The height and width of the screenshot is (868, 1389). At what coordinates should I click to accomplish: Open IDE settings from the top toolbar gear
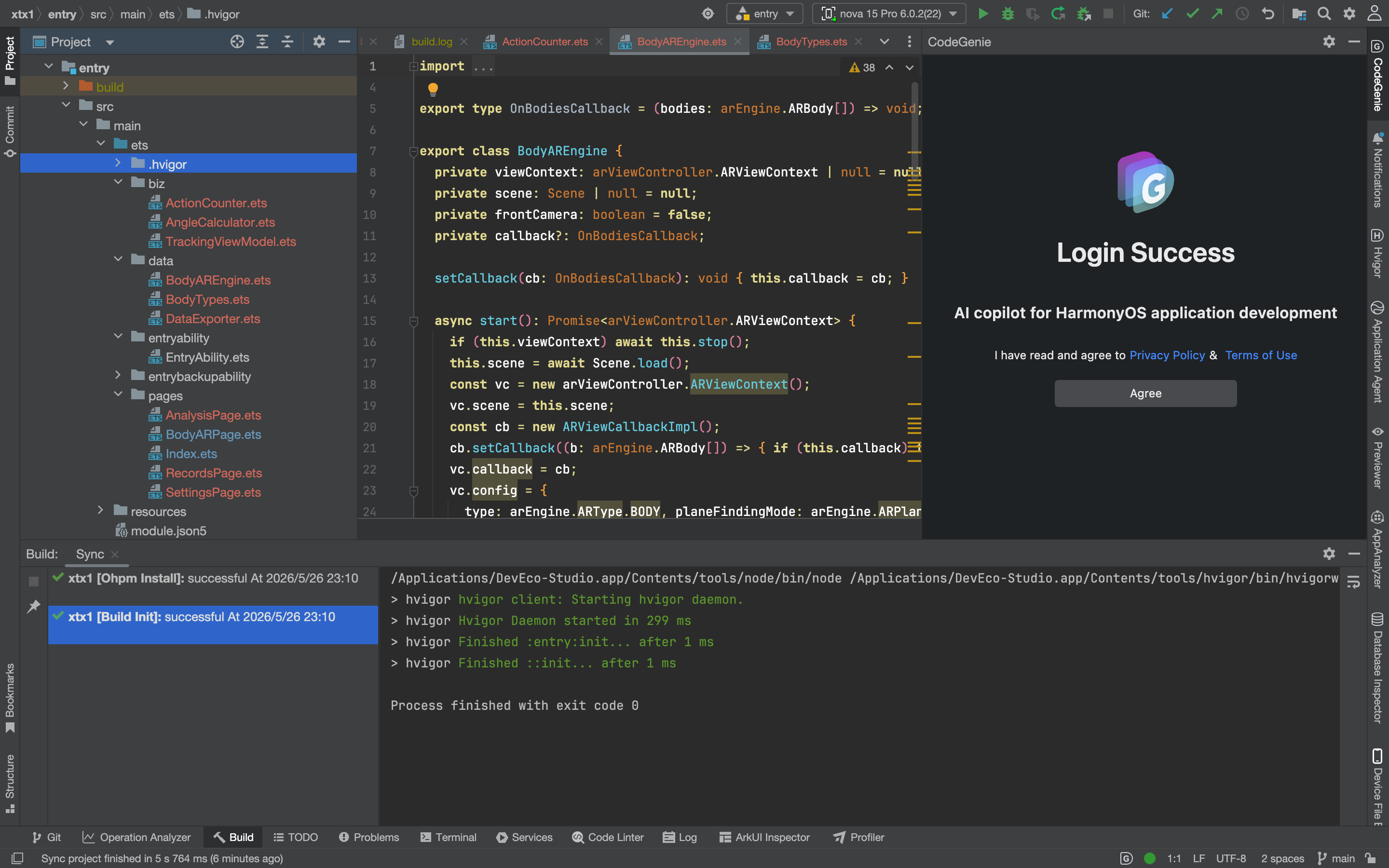1349,14
